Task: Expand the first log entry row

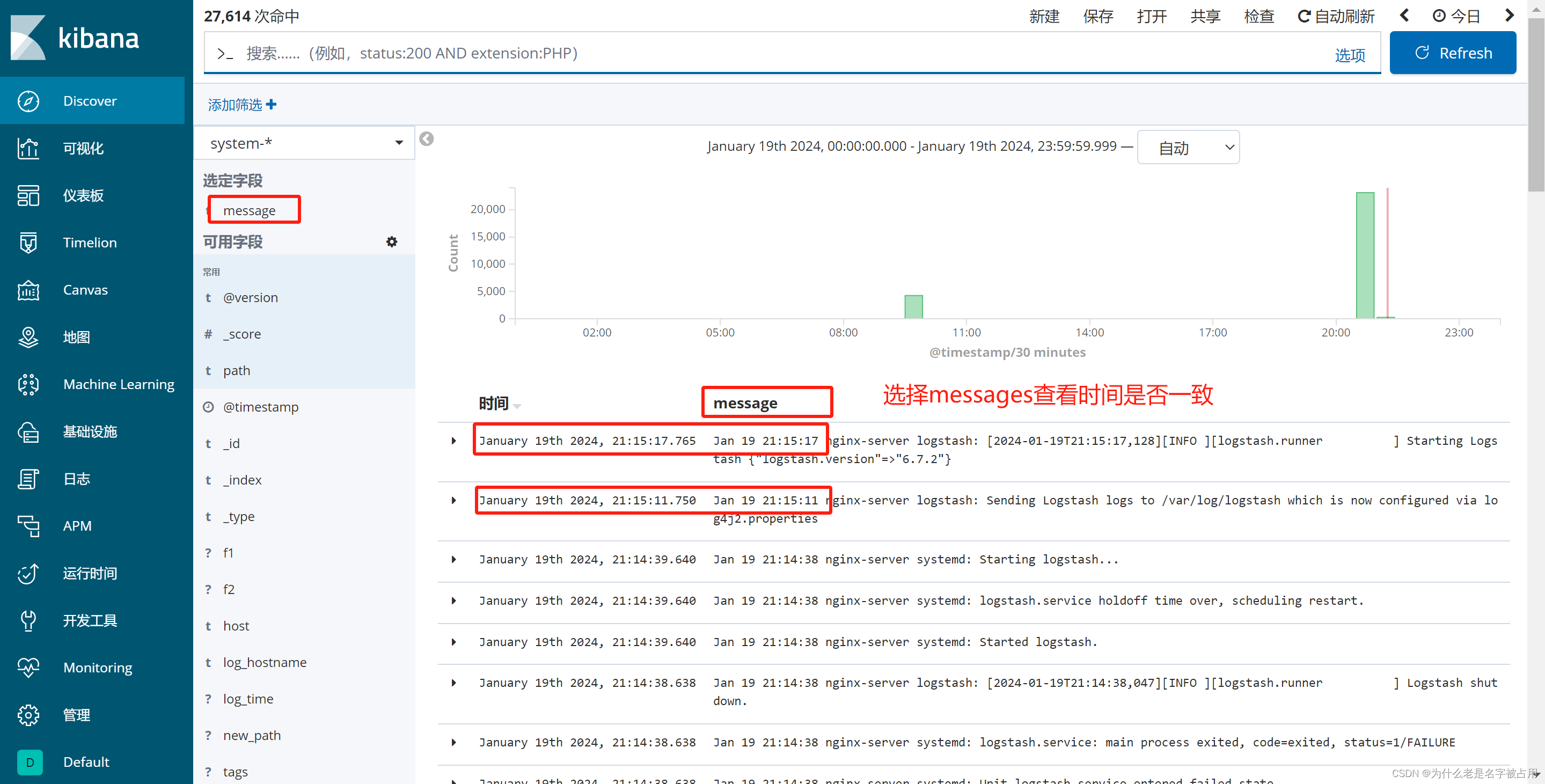Action: pyautogui.click(x=452, y=441)
